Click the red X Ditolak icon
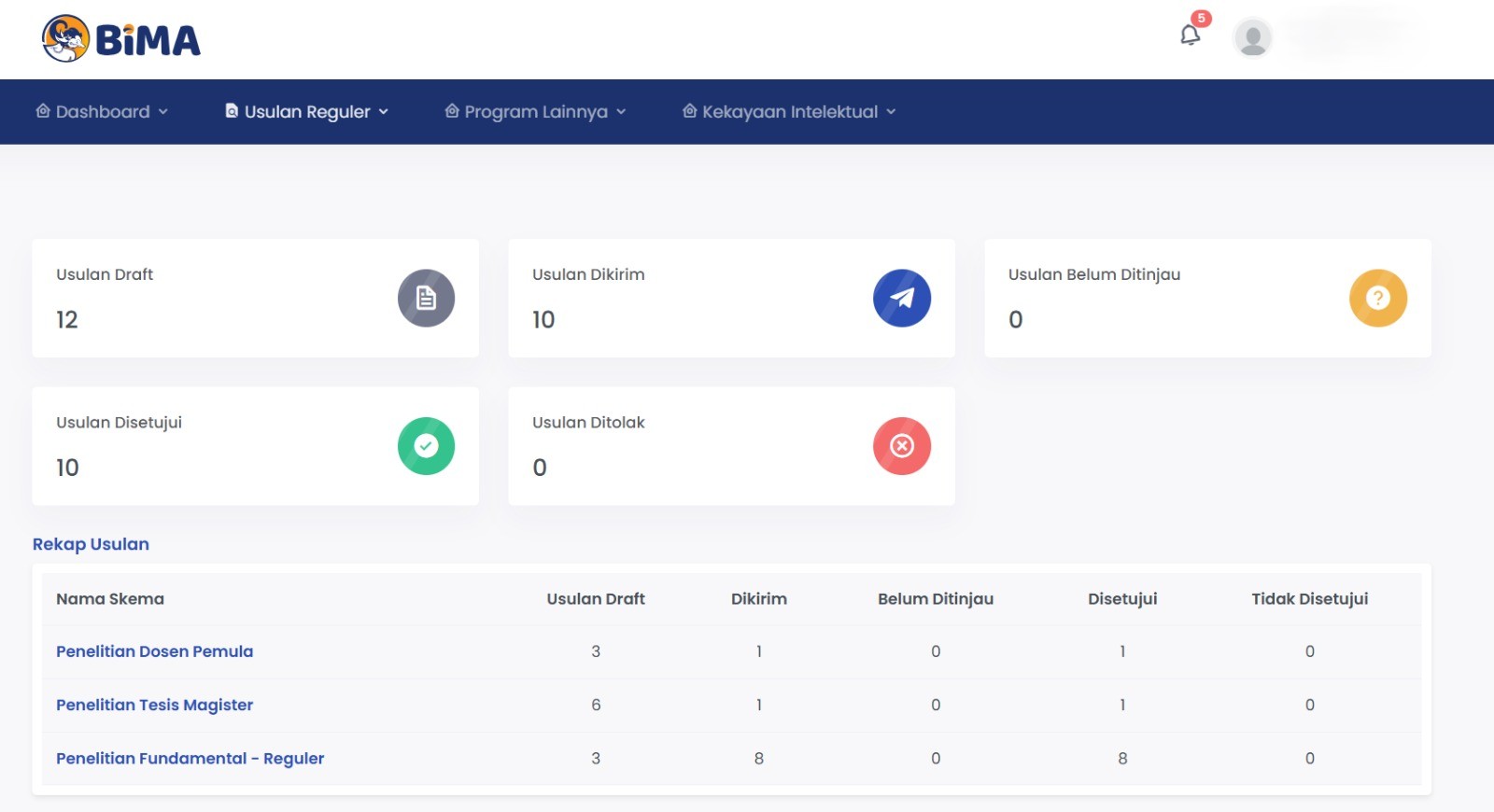 tap(901, 446)
